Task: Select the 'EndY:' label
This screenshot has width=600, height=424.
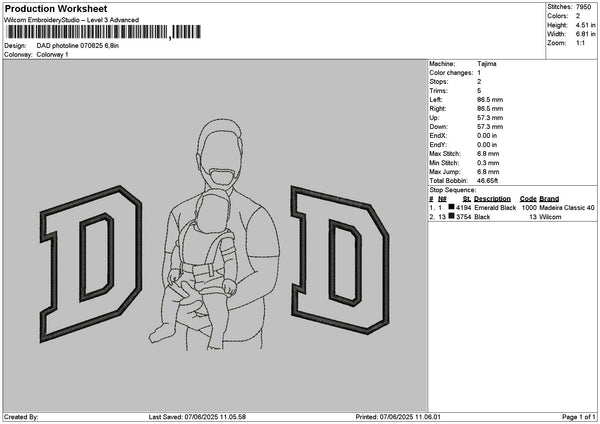Action: (438, 145)
